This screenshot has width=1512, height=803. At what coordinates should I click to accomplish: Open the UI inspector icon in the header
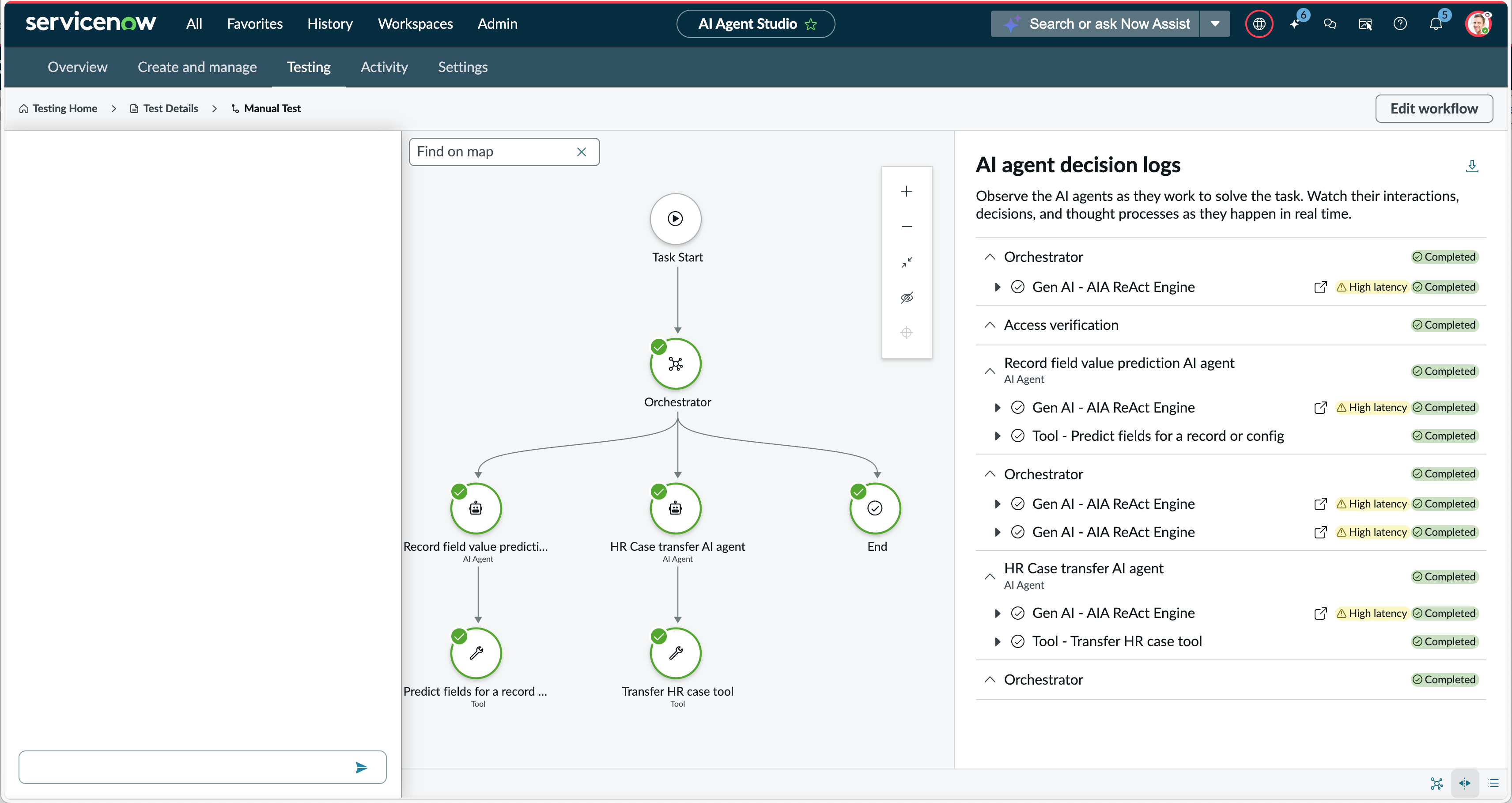(1365, 24)
